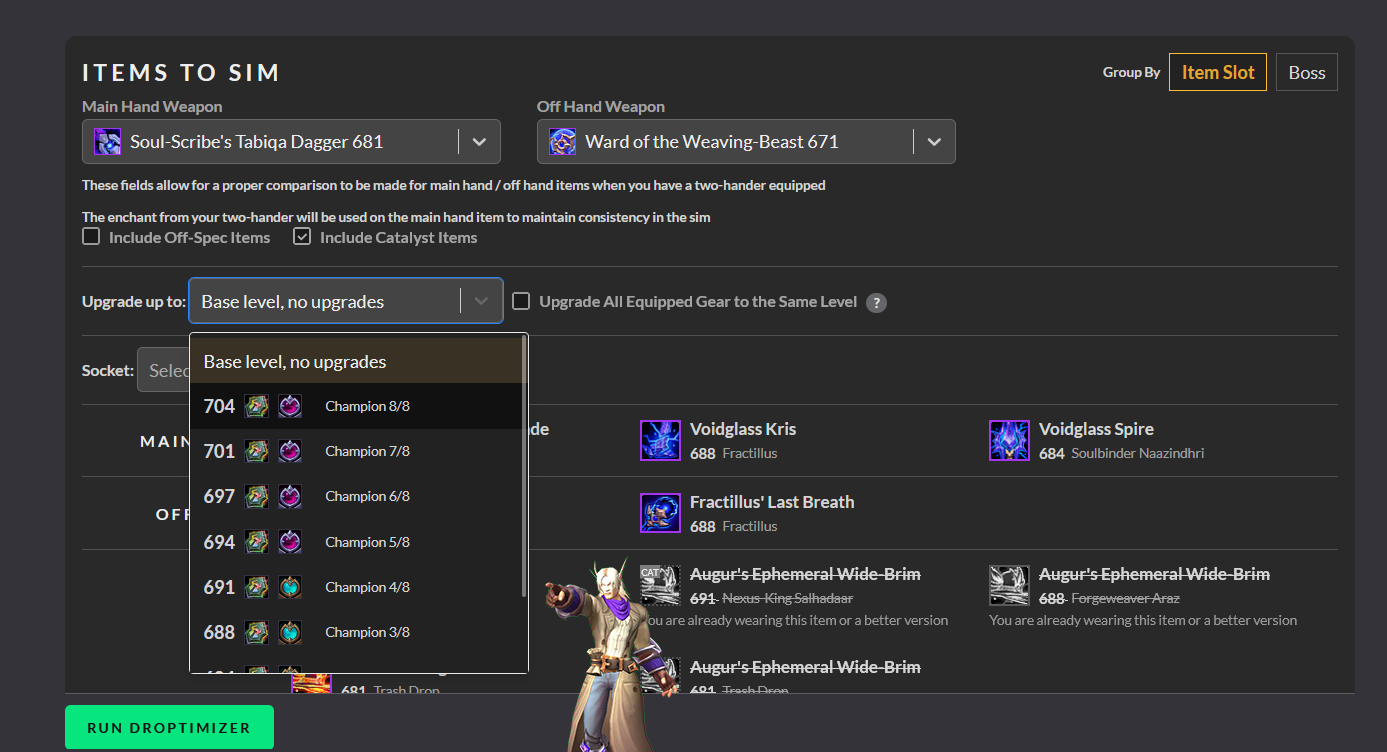
Task: Choose the 697 Champion 6/8 option
Action: 357,496
